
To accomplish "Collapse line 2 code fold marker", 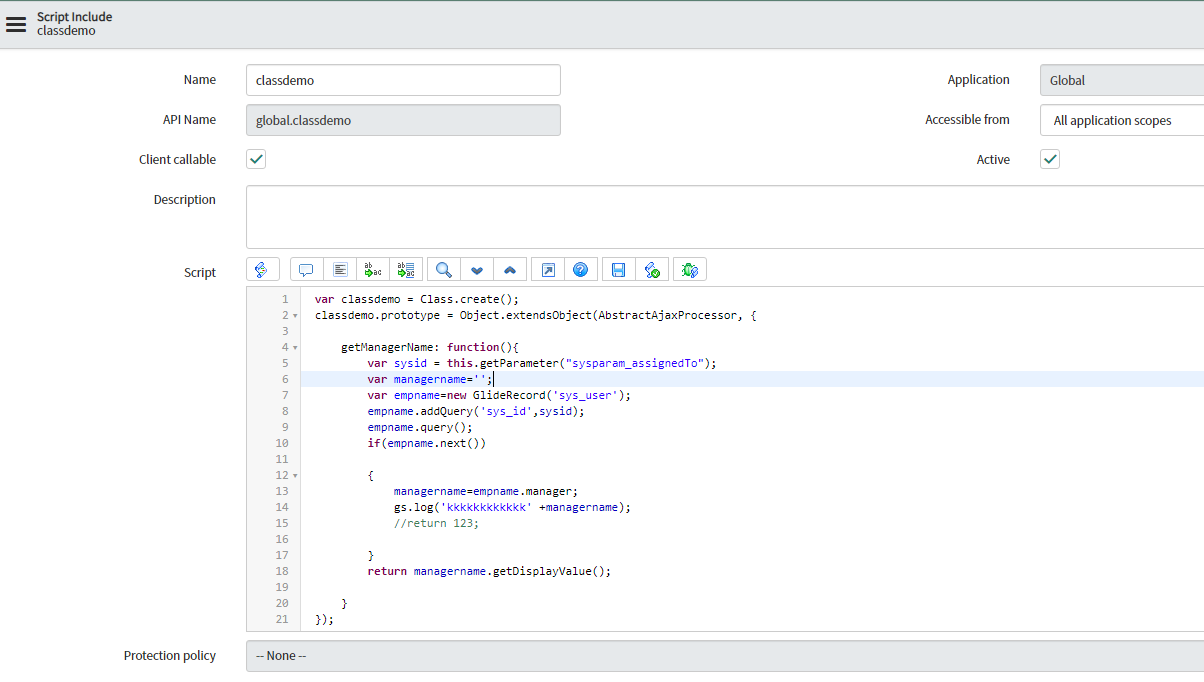I will (x=293, y=314).
